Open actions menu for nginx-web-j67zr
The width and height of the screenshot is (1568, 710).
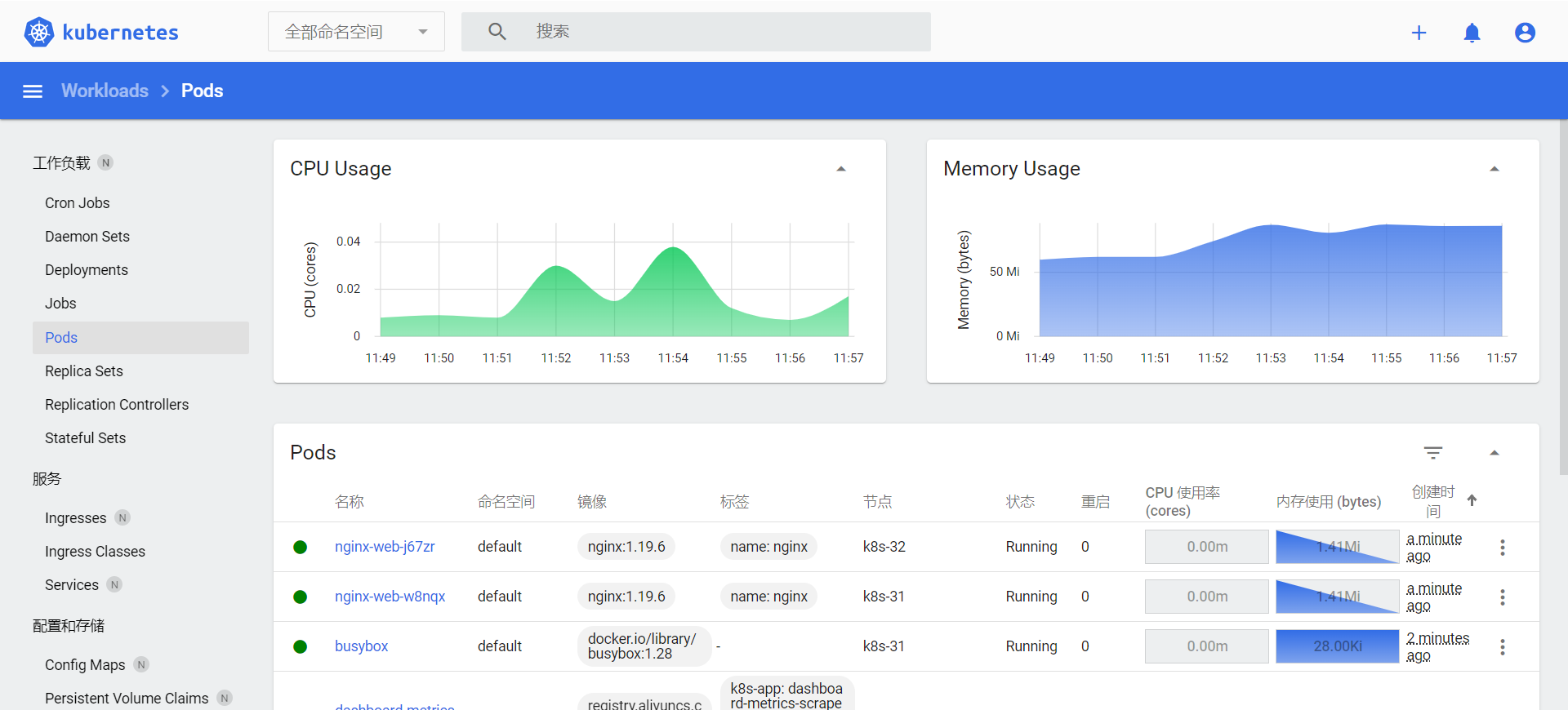(x=1502, y=548)
